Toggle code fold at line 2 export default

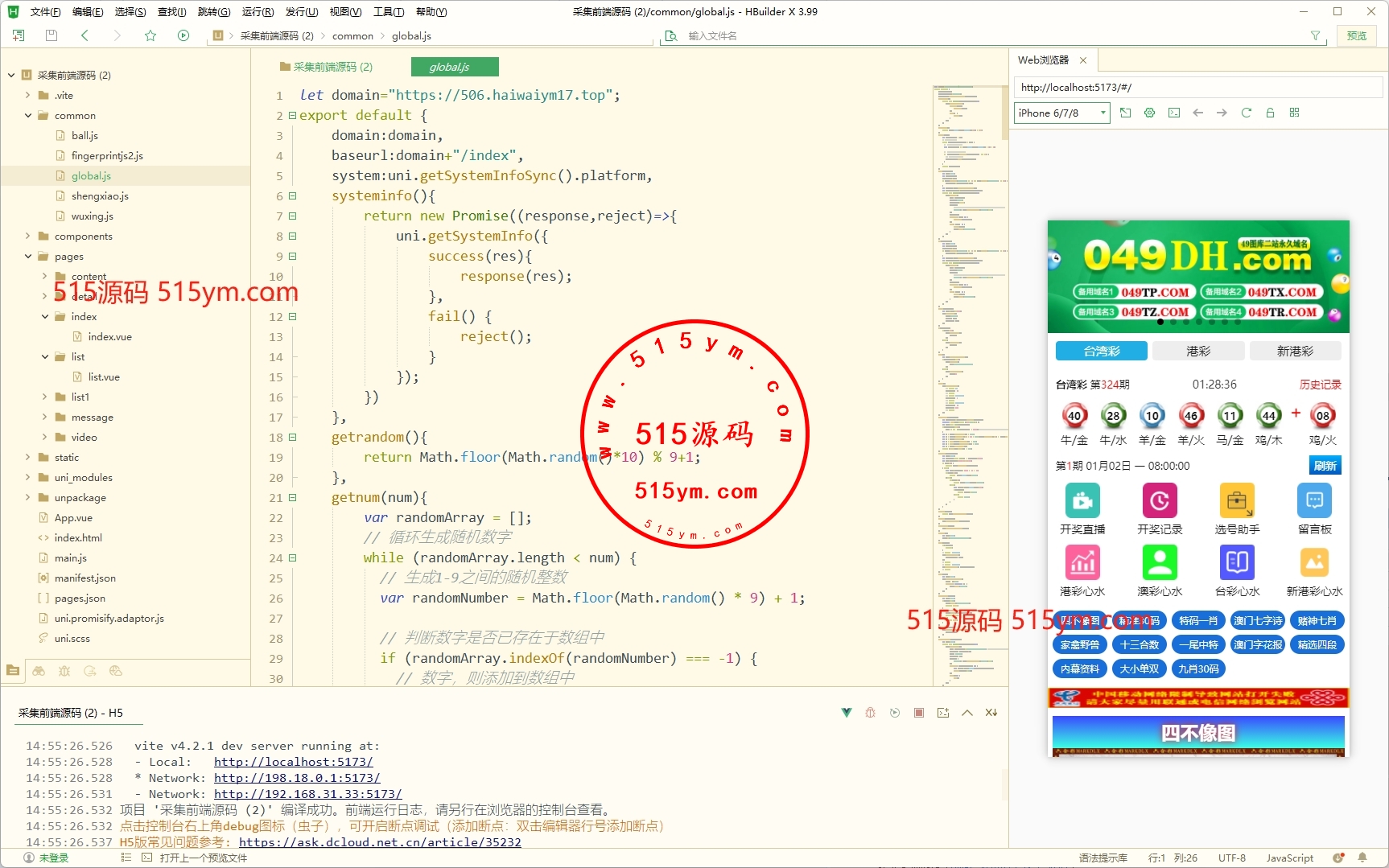[x=293, y=115]
